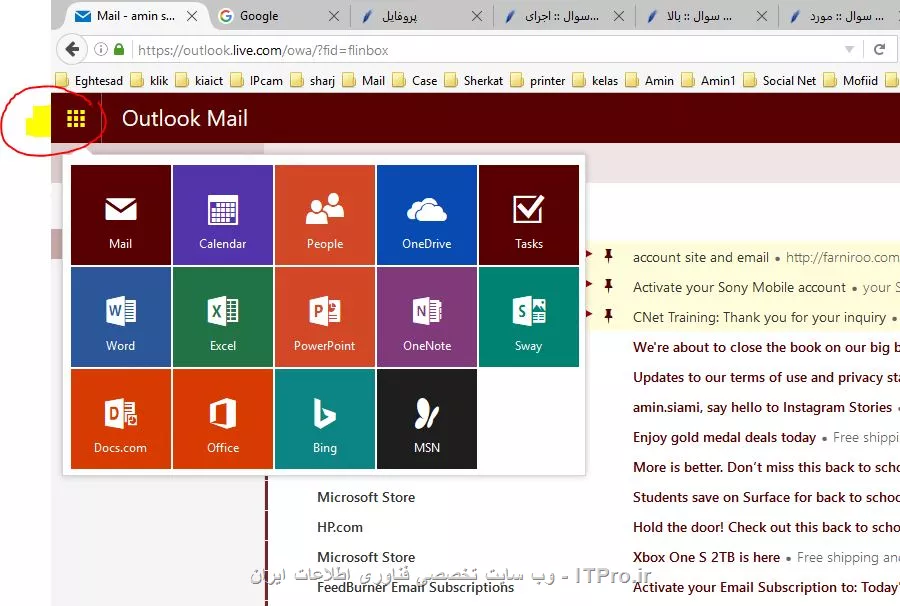The height and width of the screenshot is (606, 900).
Task: Open 'We're about to close the book' email
Action: click(766, 347)
